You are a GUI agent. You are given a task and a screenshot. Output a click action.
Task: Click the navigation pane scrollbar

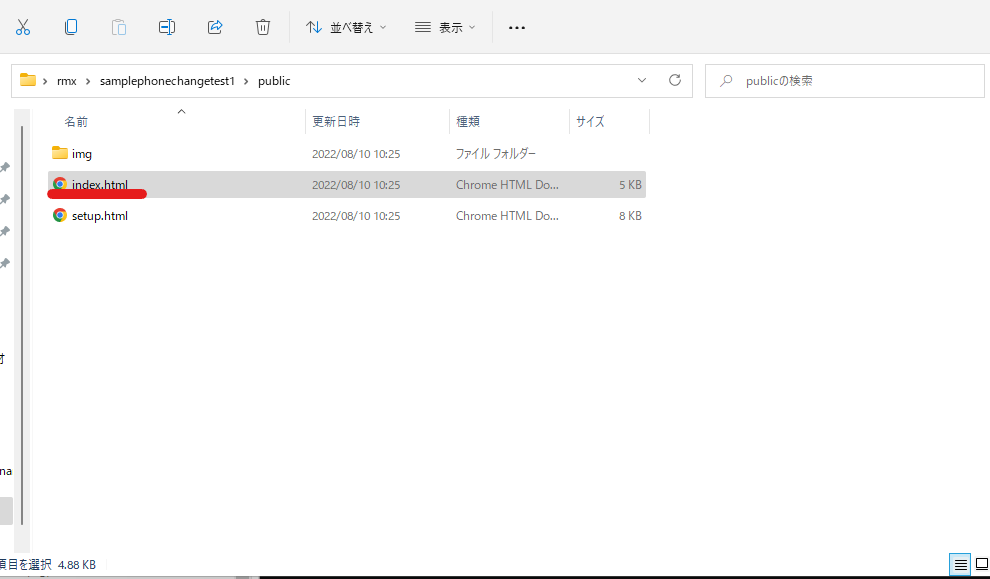22,325
